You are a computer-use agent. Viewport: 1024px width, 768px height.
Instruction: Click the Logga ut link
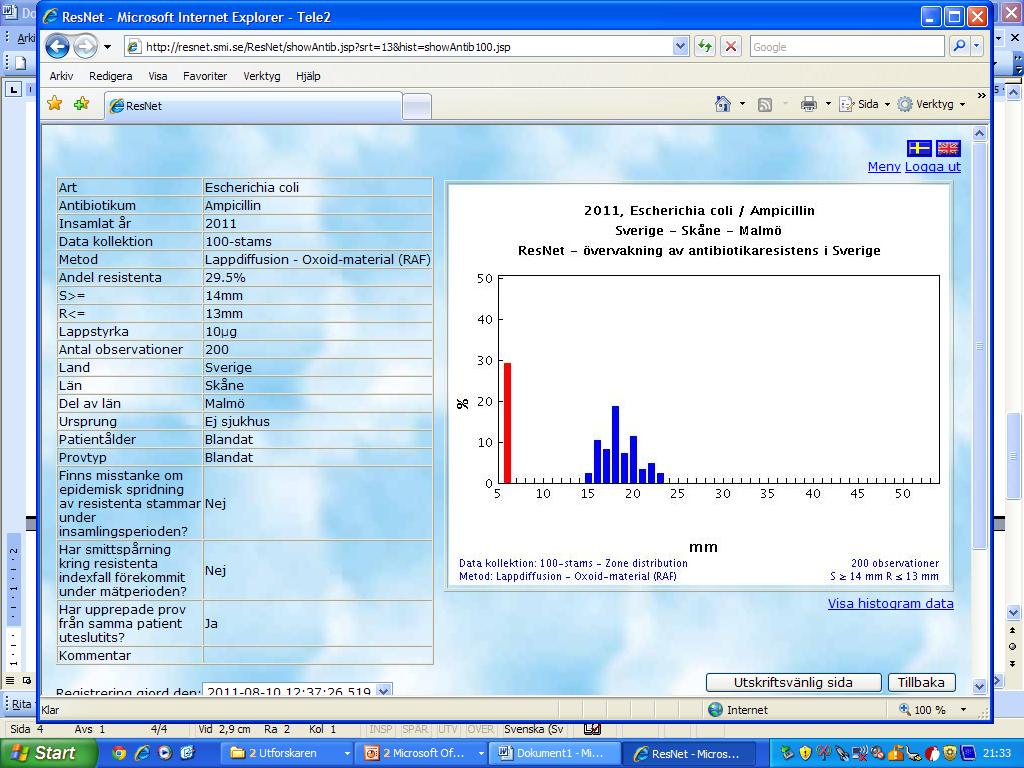click(x=933, y=167)
